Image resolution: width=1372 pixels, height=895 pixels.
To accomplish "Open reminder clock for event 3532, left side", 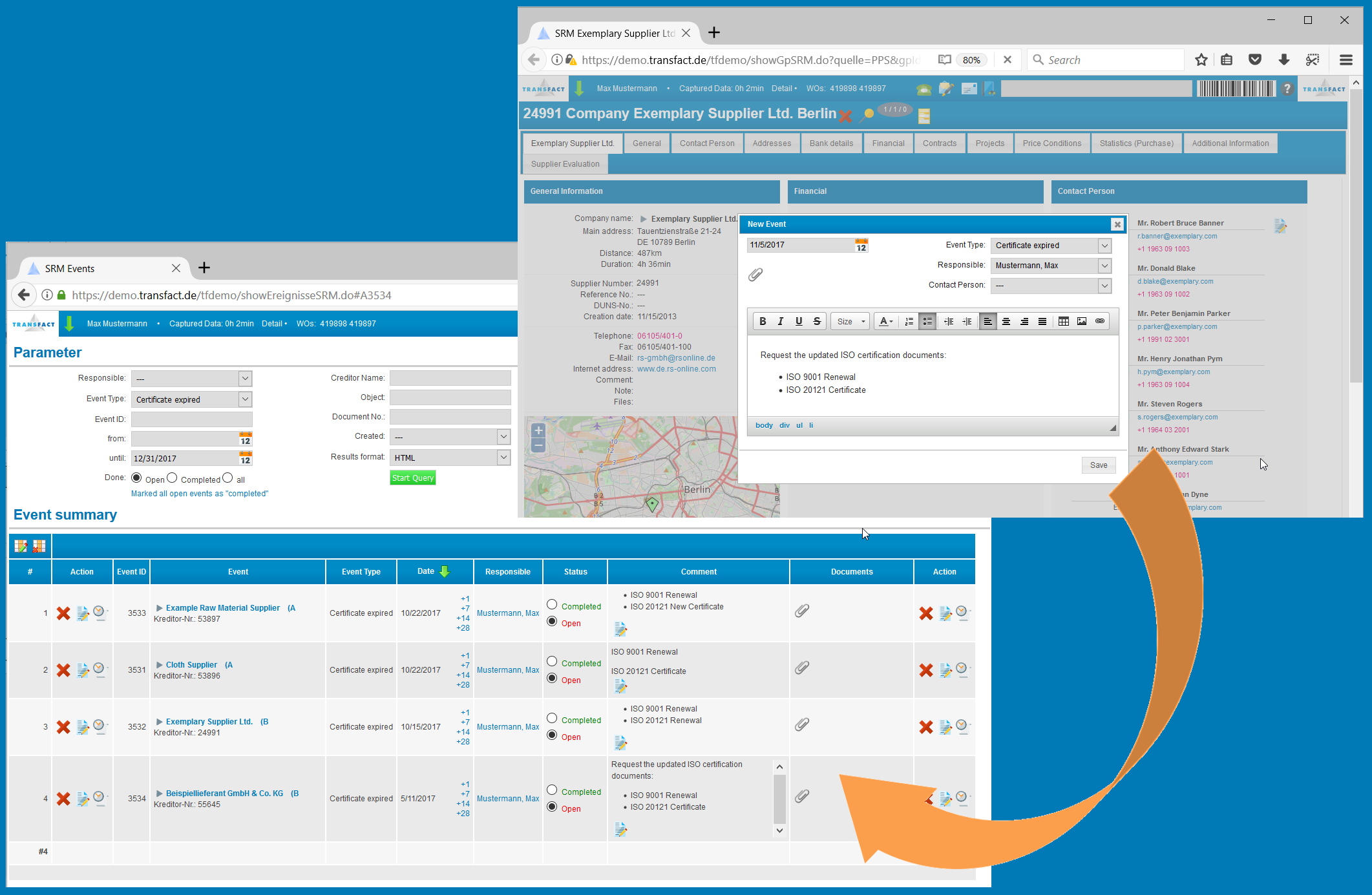I will [x=100, y=726].
